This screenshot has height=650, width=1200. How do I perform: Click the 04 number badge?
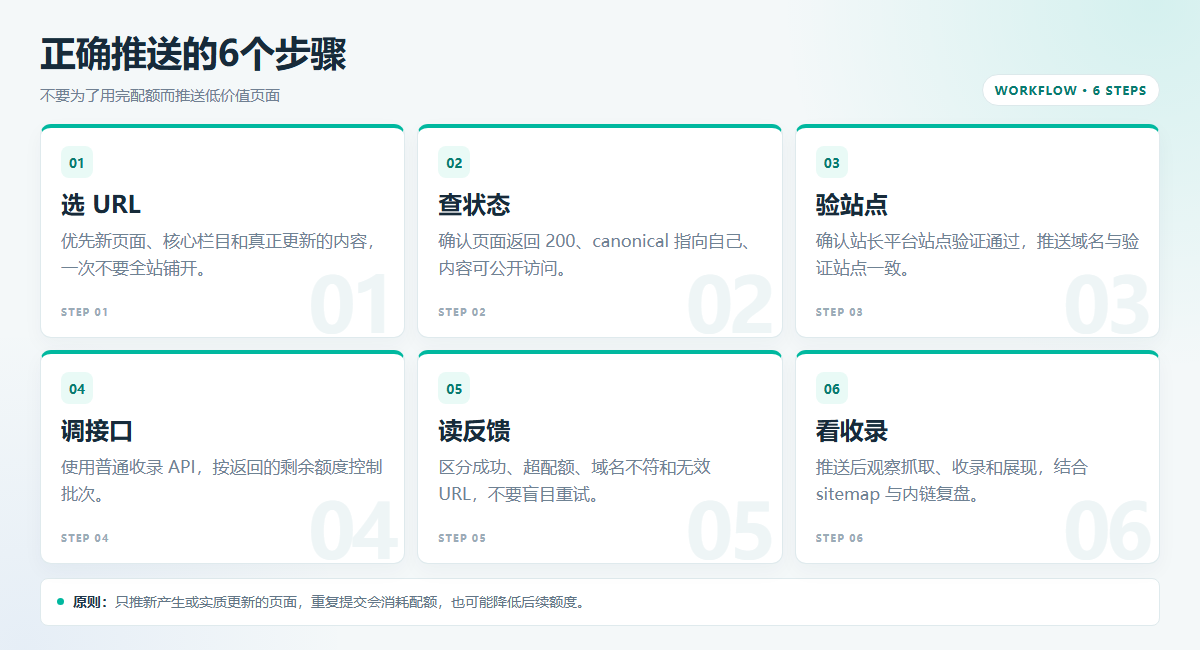(77, 389)
